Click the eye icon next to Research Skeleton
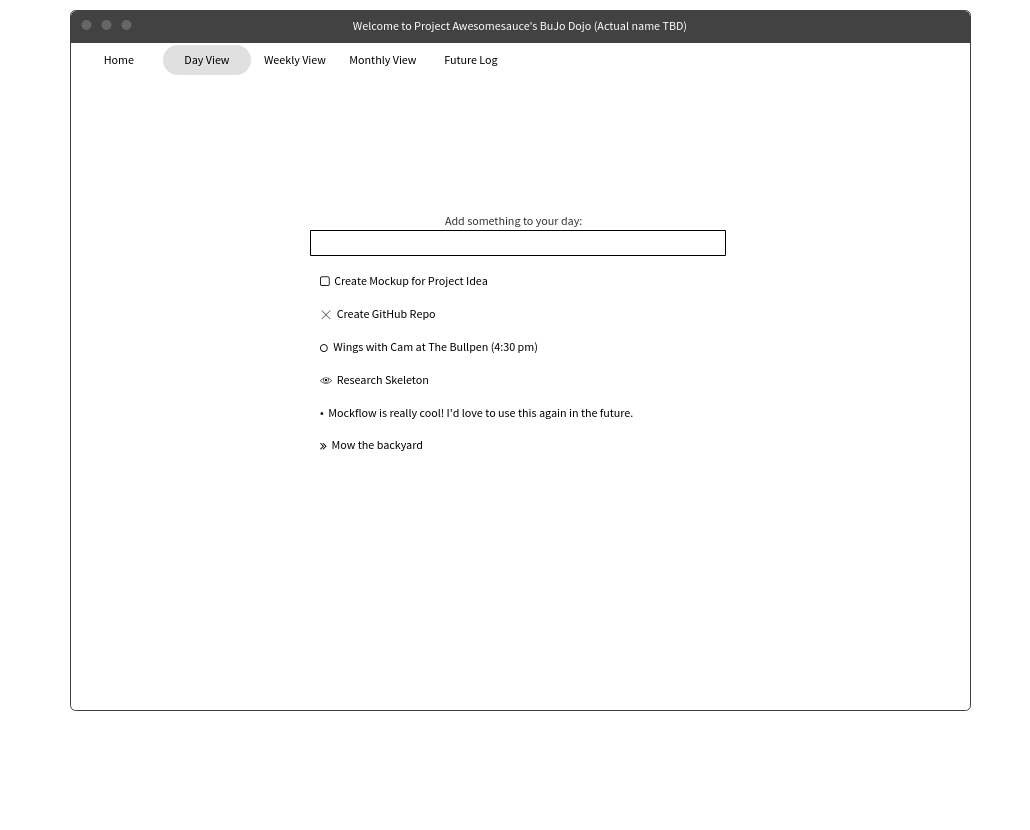 tap(326, 380)
